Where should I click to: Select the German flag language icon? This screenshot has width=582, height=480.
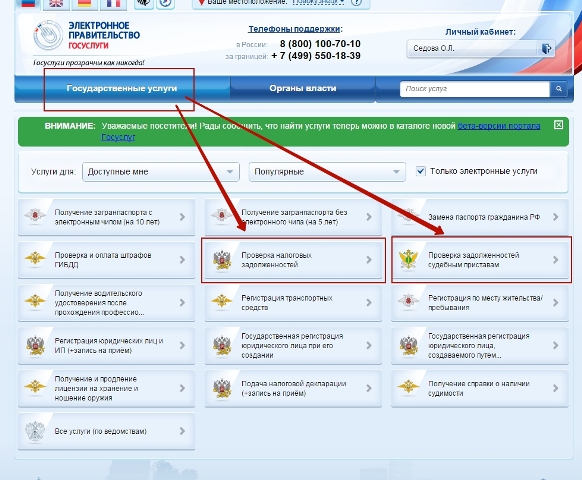coord(85,3)
